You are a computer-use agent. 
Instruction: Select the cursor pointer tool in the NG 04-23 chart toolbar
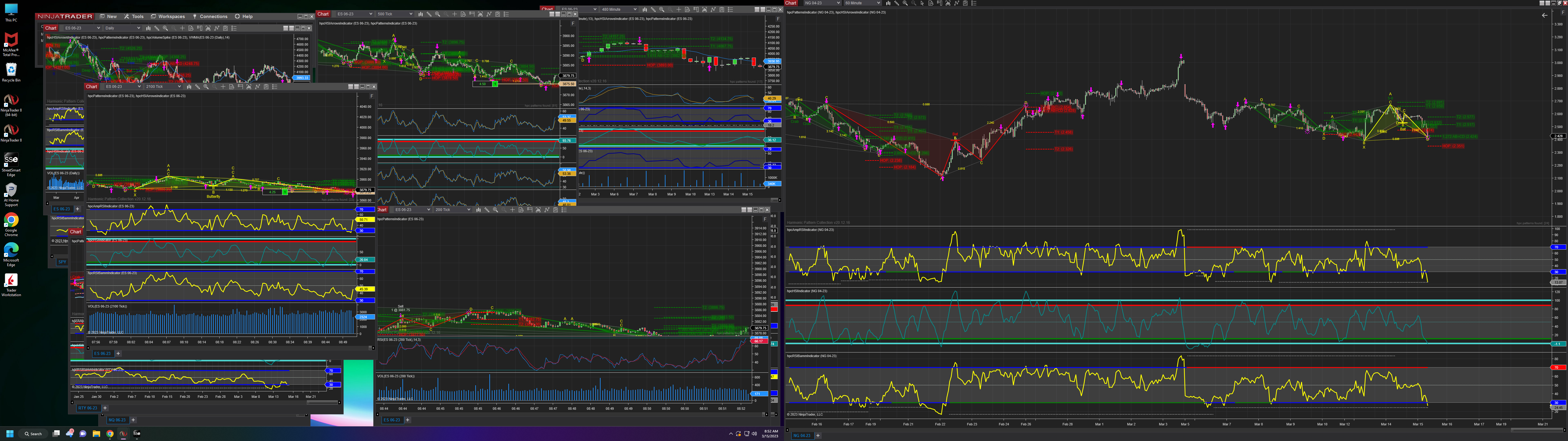coord(922,3)
